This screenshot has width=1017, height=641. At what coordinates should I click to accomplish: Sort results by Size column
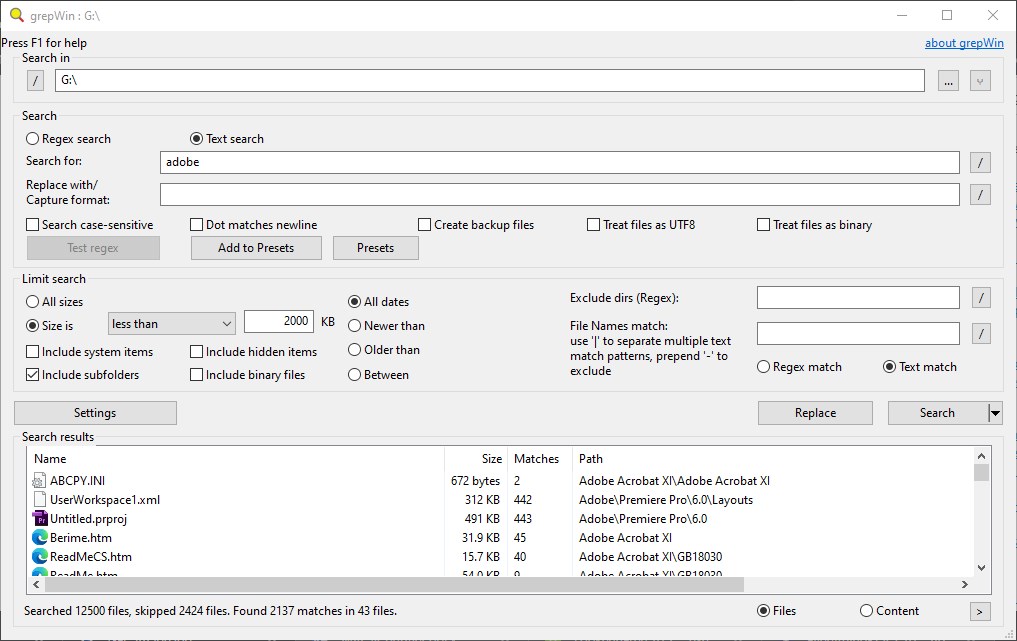476,459
